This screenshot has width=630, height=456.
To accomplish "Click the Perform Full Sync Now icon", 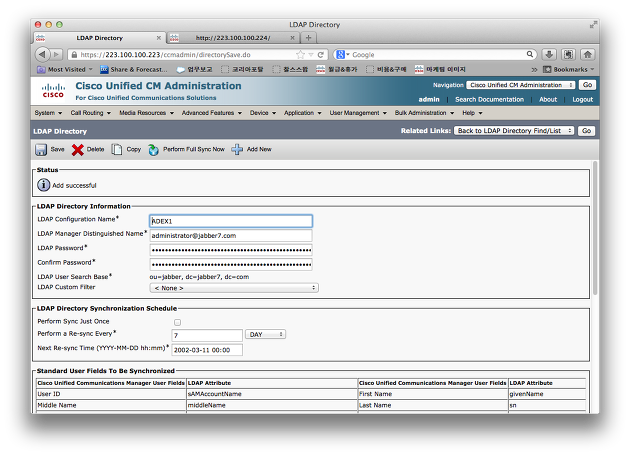I will (x=153, y=149).
